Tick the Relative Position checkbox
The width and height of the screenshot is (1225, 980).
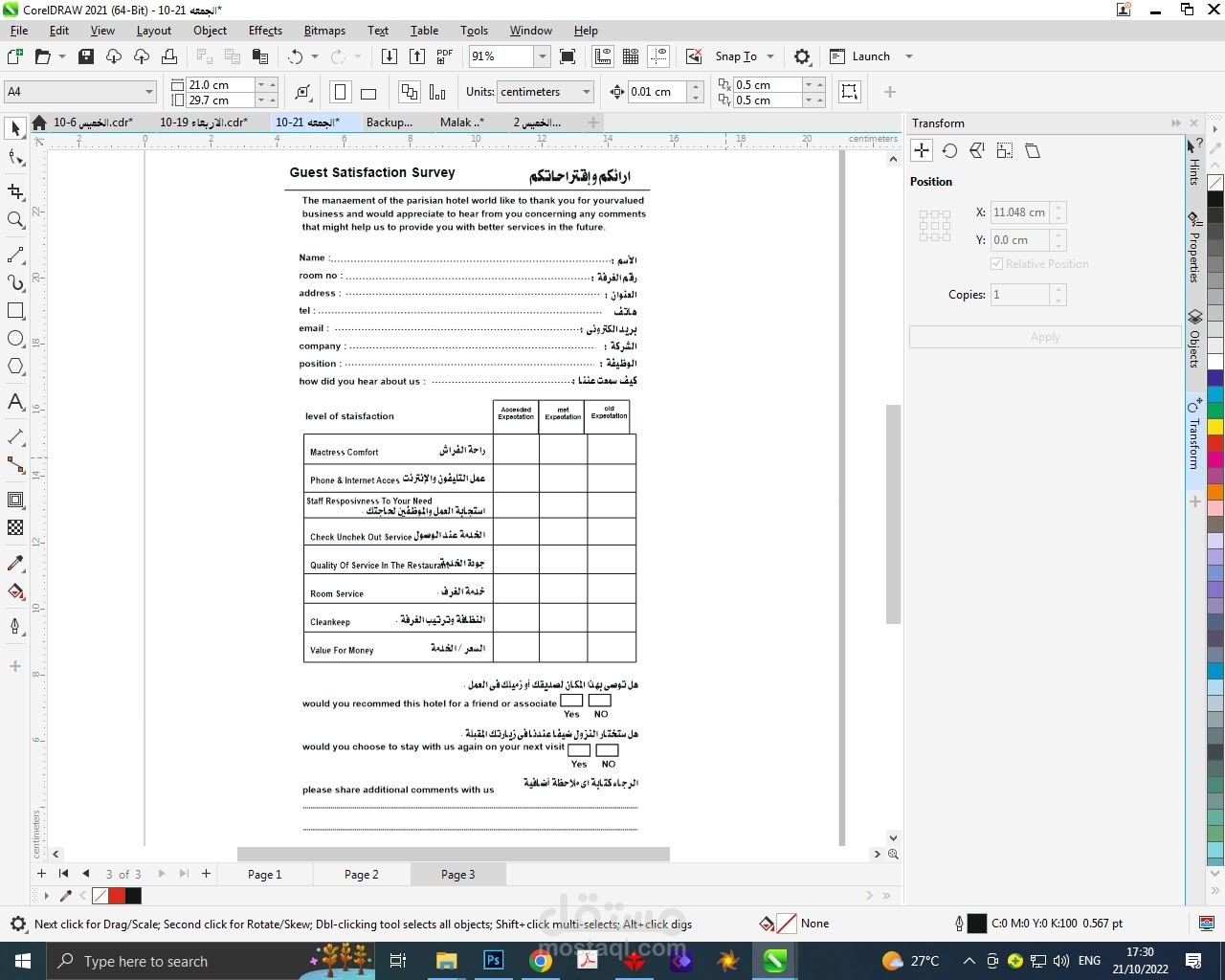(x=996, y=264)
